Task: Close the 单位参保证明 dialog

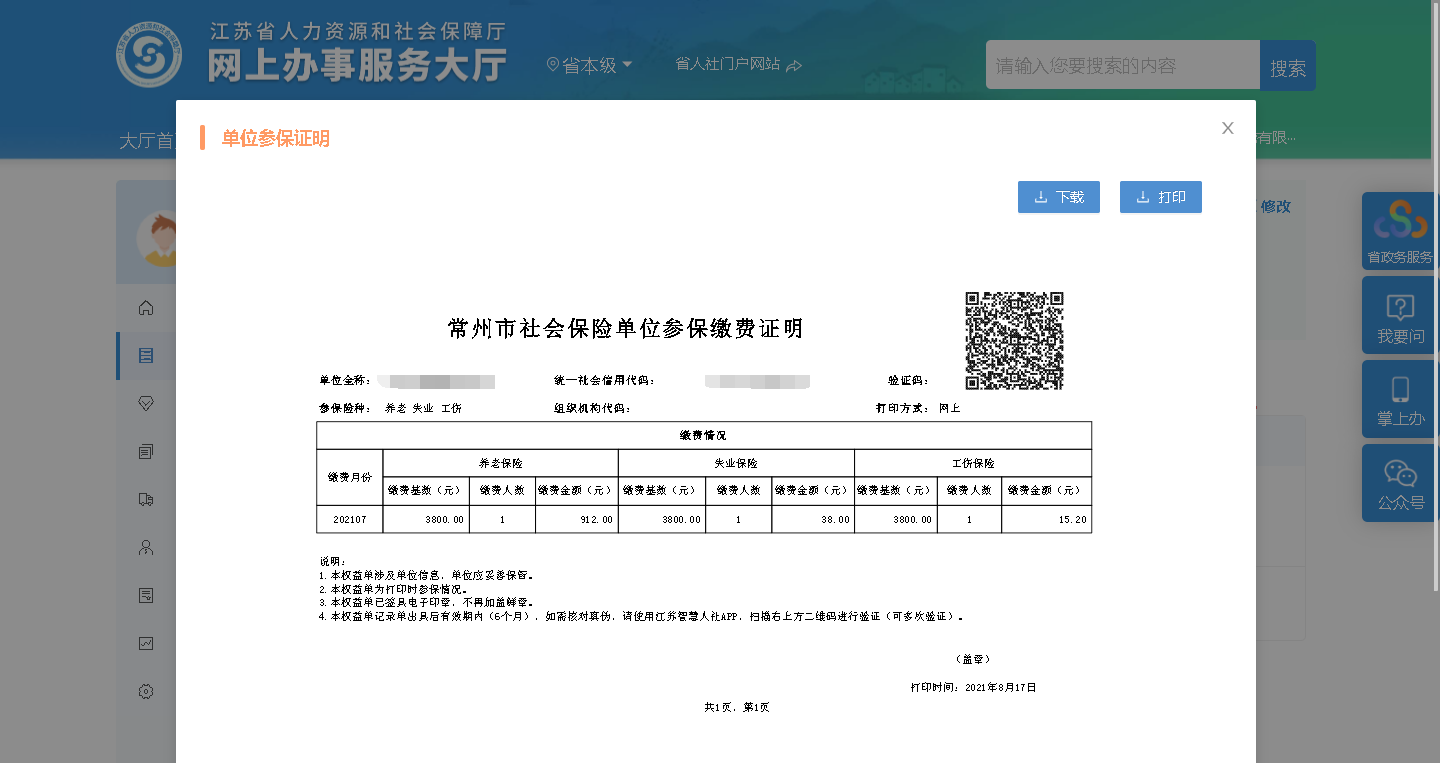Action: (1227, 128)
